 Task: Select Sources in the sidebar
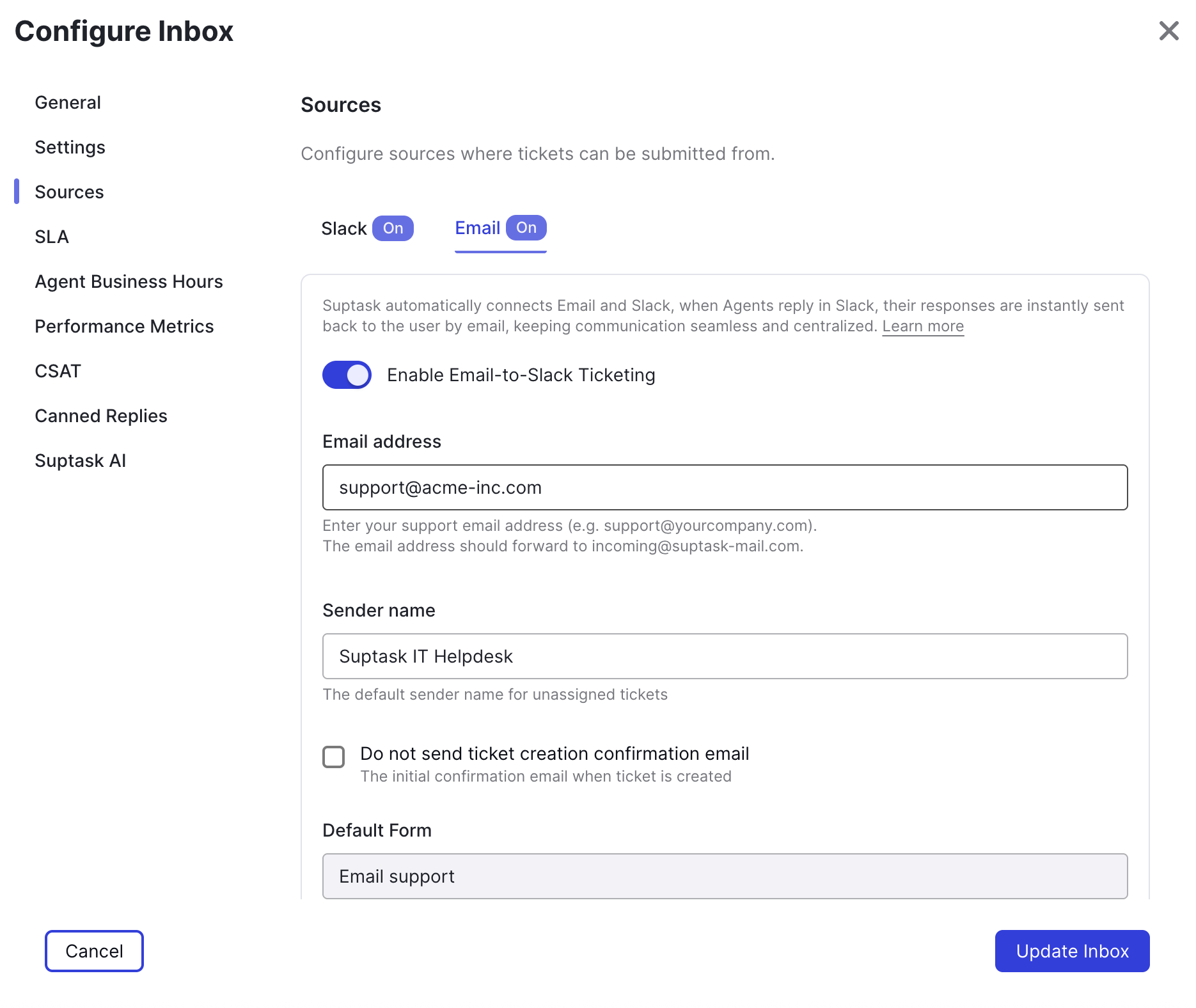(x=69, y=192)
